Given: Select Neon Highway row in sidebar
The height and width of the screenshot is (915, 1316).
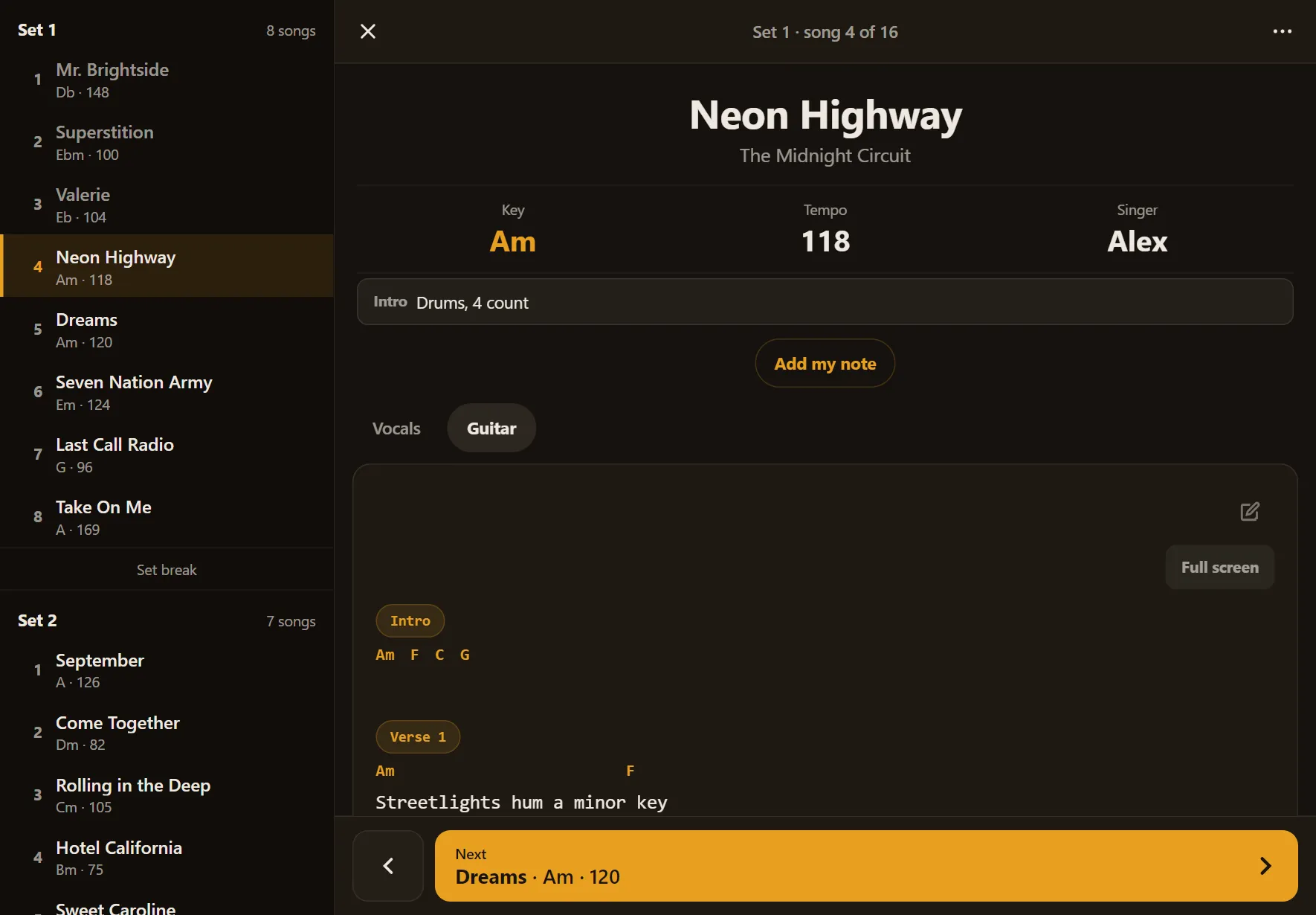Looking at the screenshot, I should [x=167, y=266].
